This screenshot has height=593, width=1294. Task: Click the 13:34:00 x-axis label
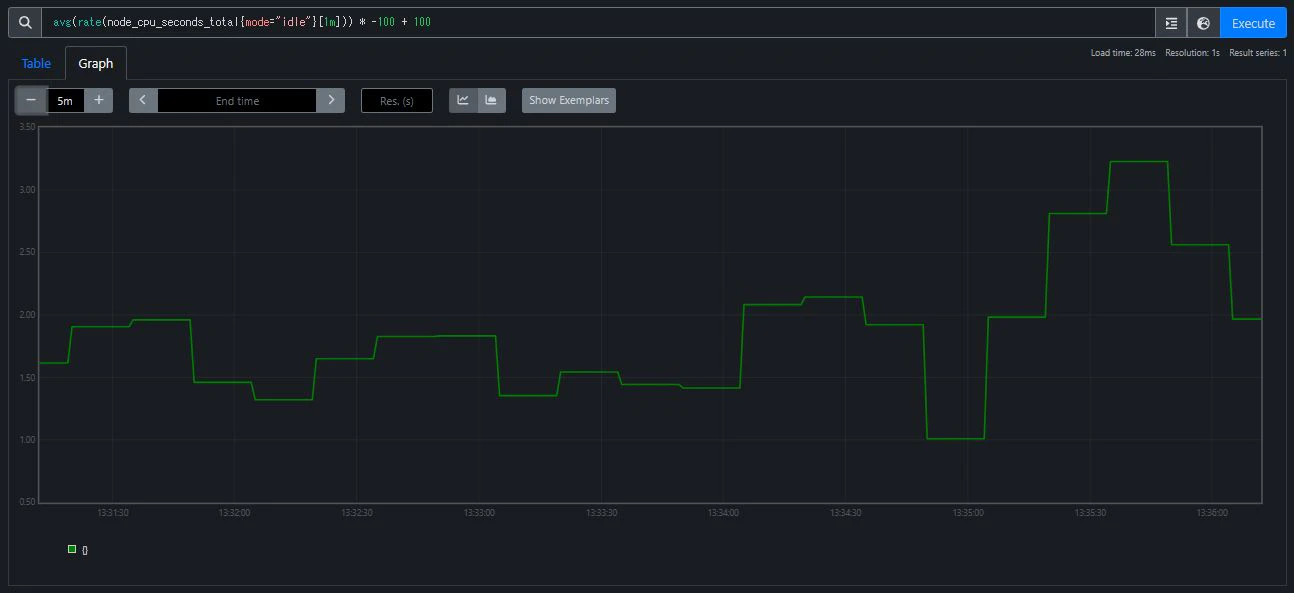(x=723, y=512)
